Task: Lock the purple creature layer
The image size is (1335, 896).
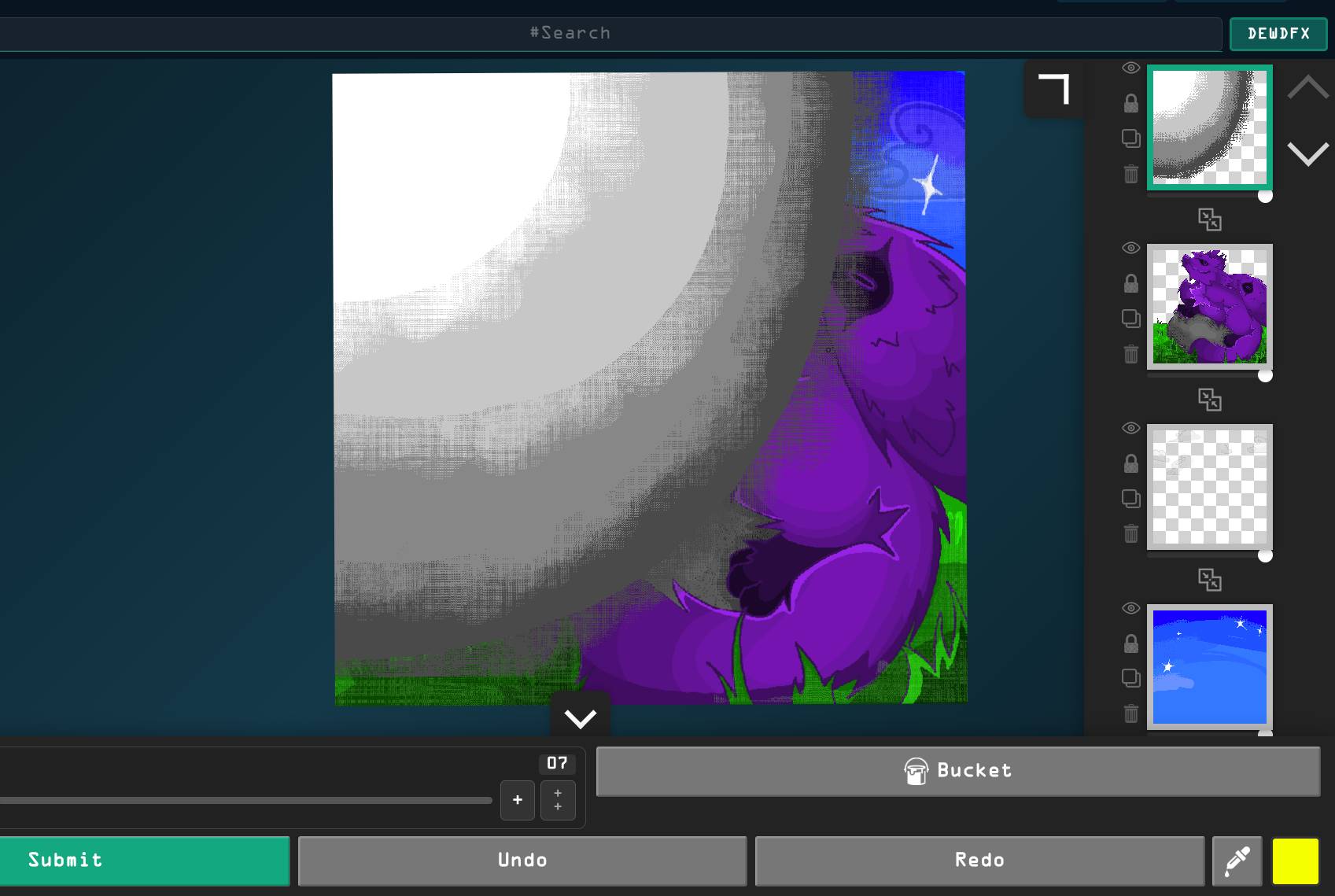Action: tap(1130, 283)
